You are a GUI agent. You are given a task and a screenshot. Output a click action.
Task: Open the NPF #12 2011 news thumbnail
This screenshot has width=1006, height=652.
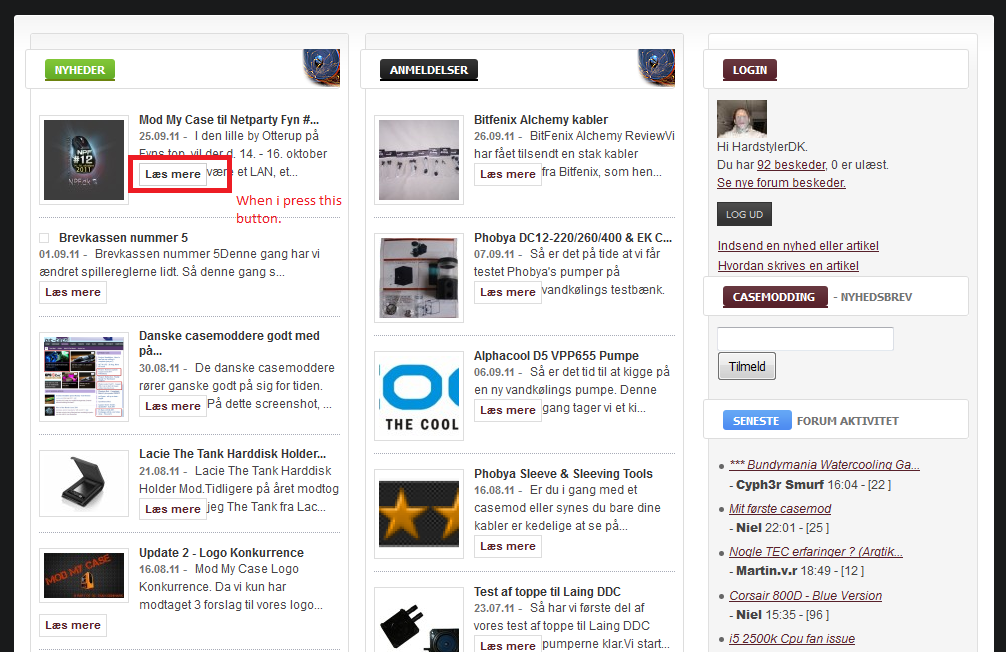click(84, 160)
